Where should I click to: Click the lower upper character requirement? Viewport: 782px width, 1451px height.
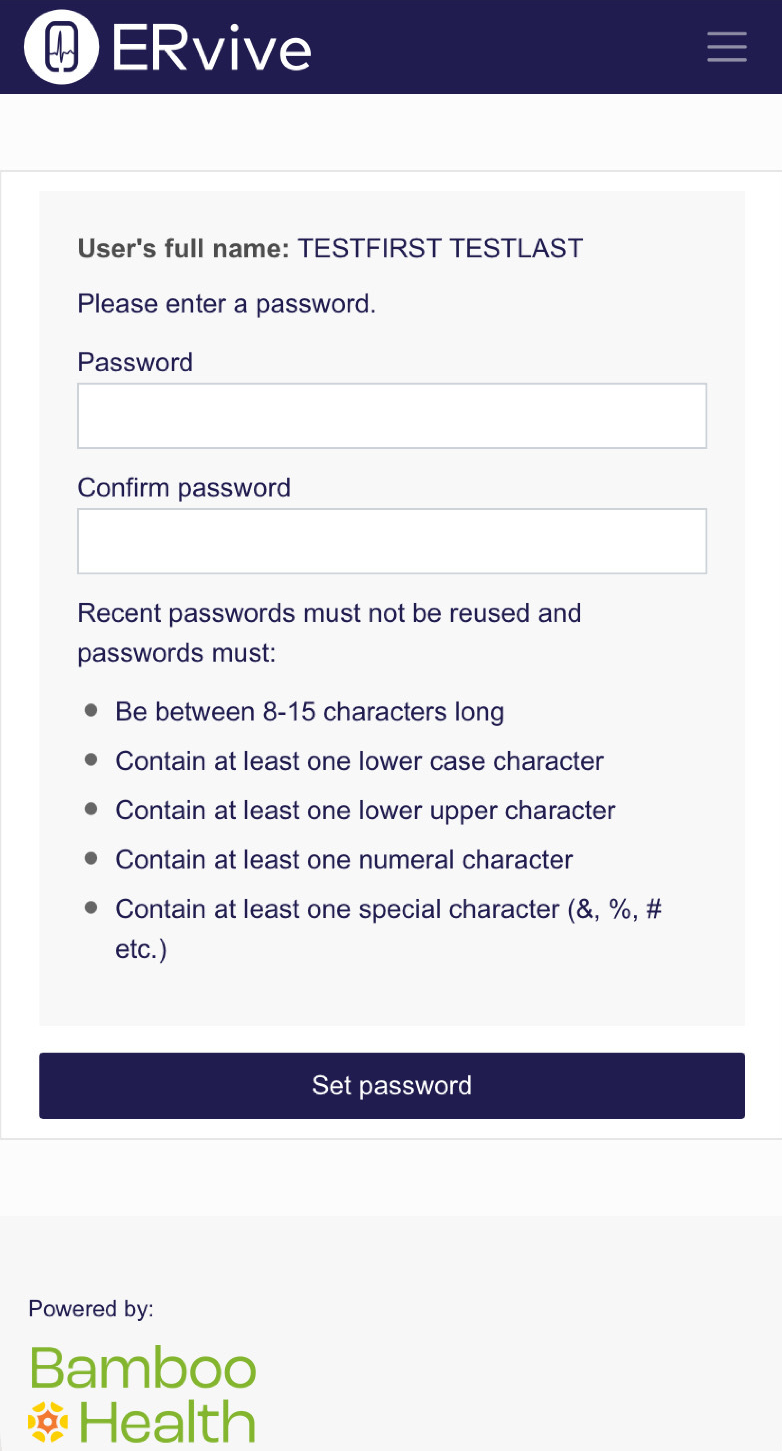pos(366,810)
